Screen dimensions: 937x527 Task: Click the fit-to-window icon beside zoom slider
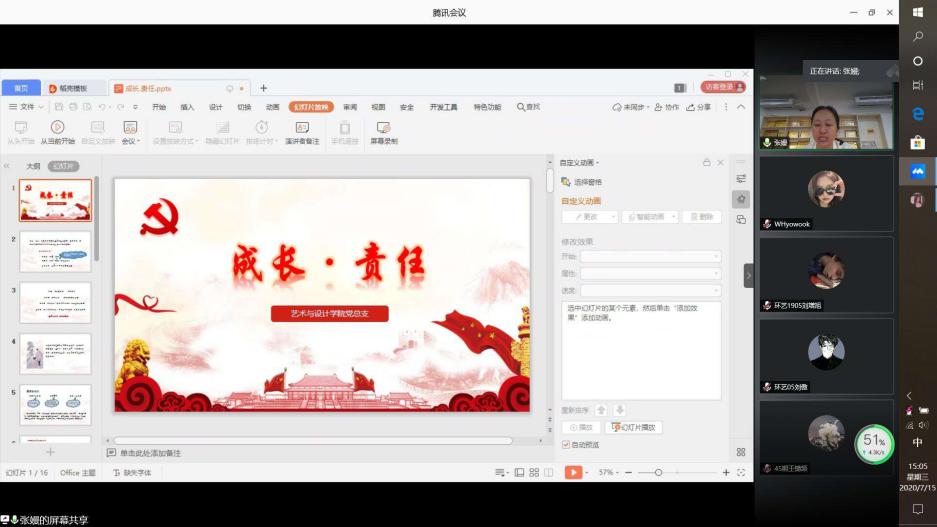741,472
